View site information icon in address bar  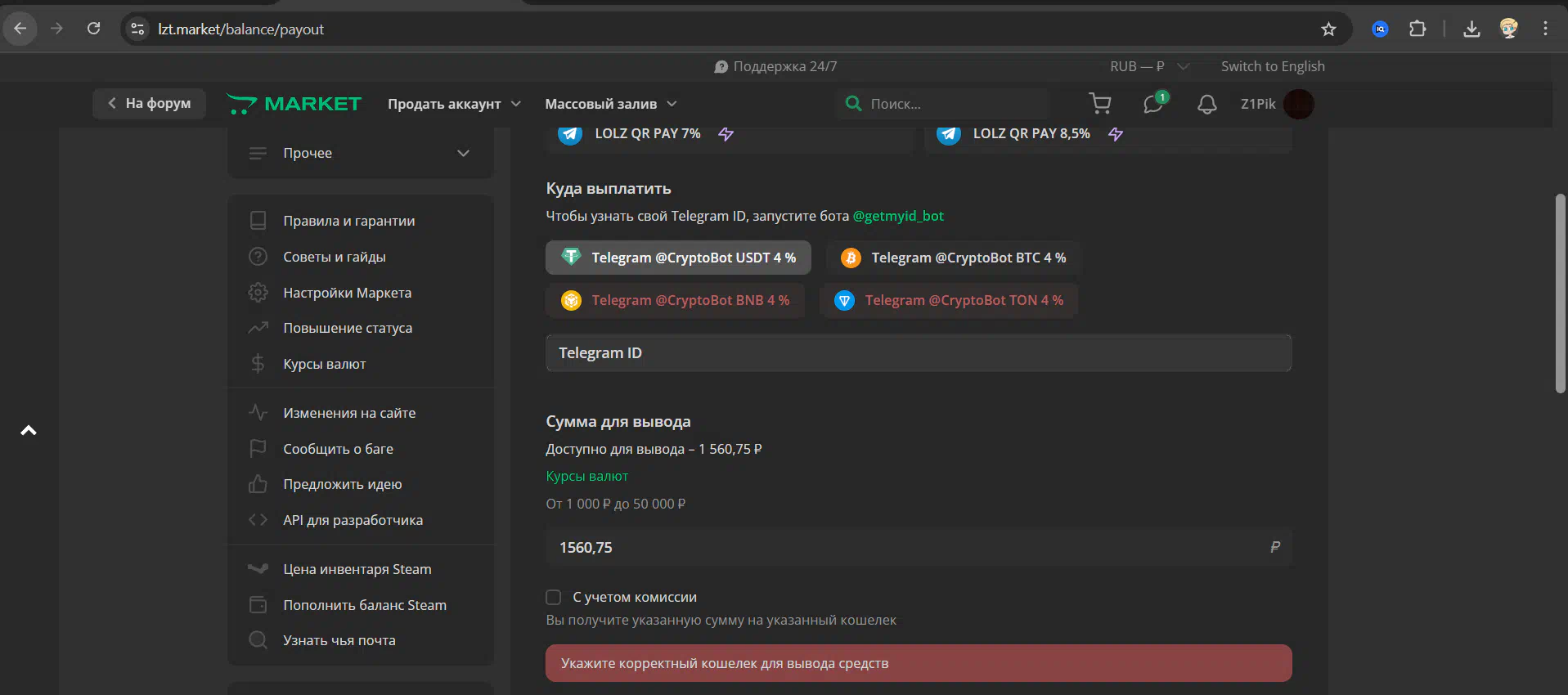[137, 29]
